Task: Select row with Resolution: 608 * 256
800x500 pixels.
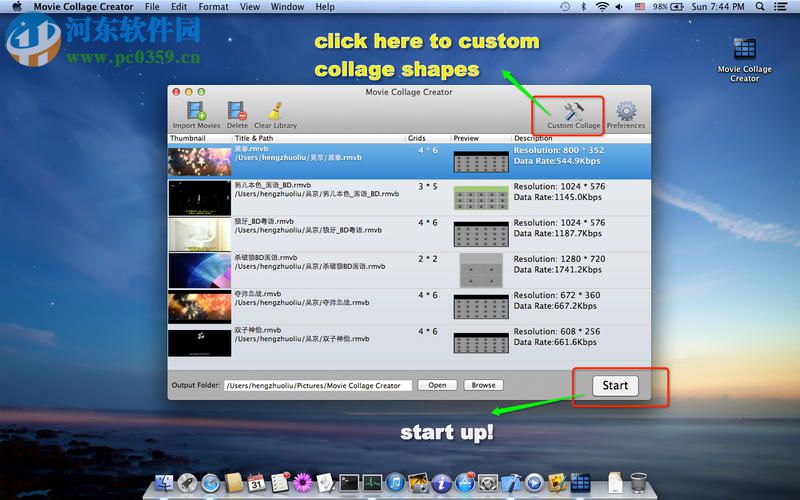Action: click(409, 343)
